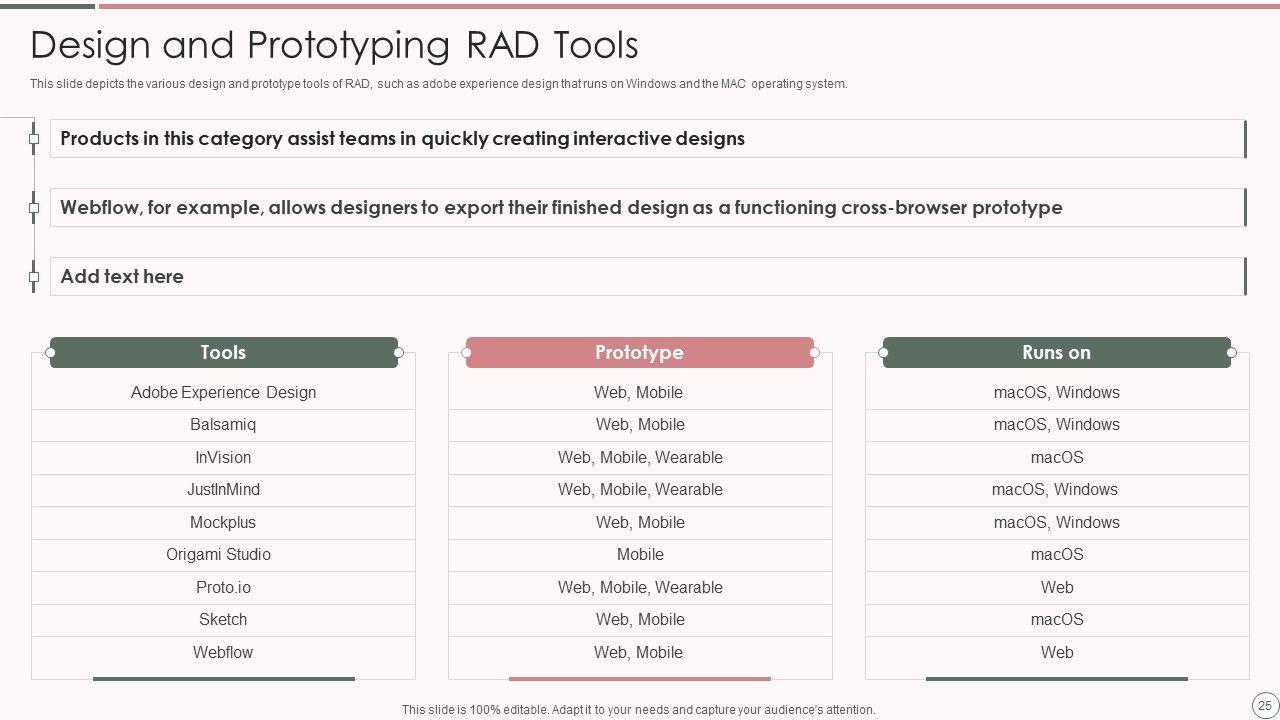Click the Mockplus tool row
Viewport: 1280px width, 720px height.
click(x=223, y=523)
